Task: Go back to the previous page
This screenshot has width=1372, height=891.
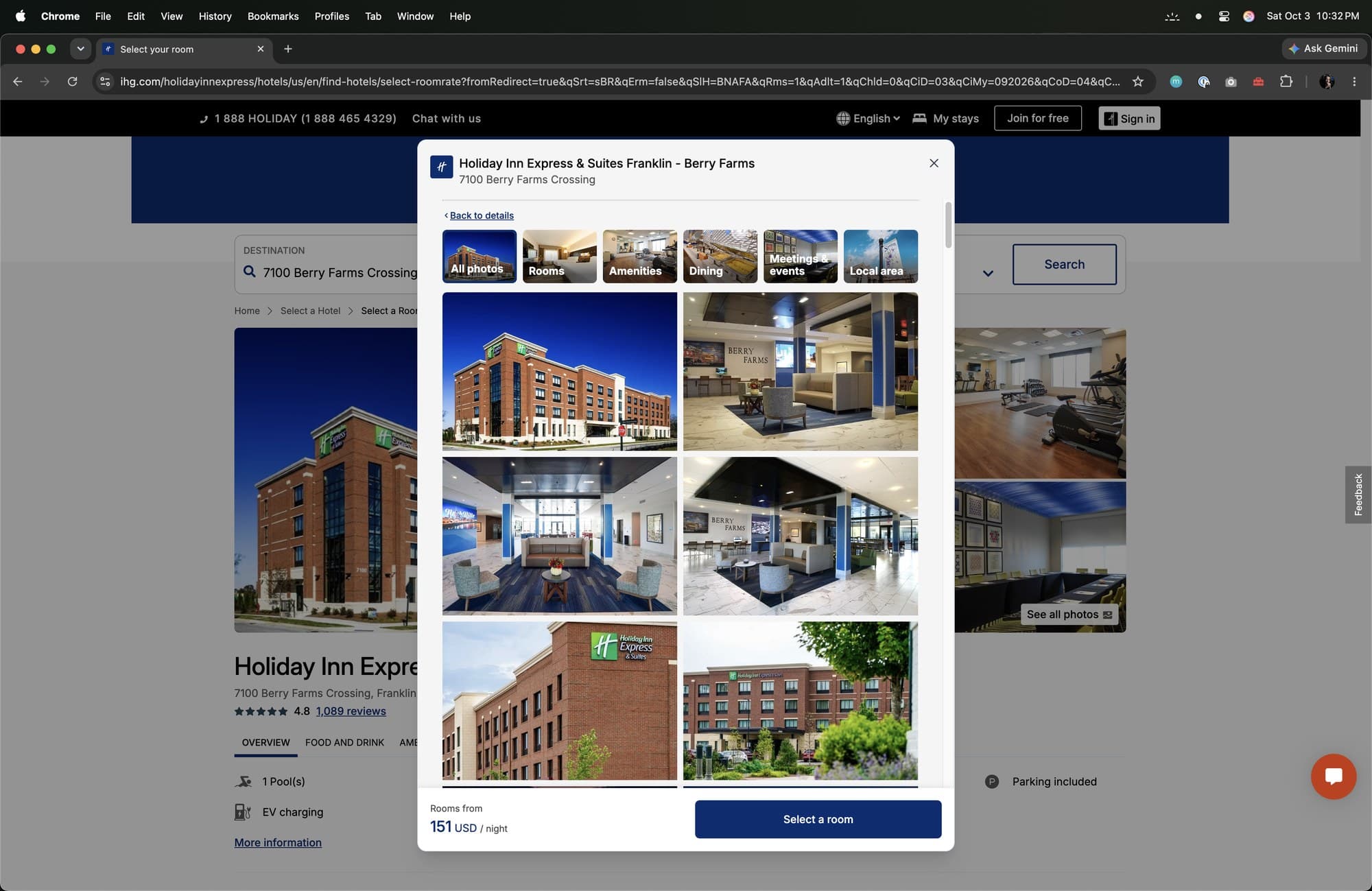Action: [18, 82]
